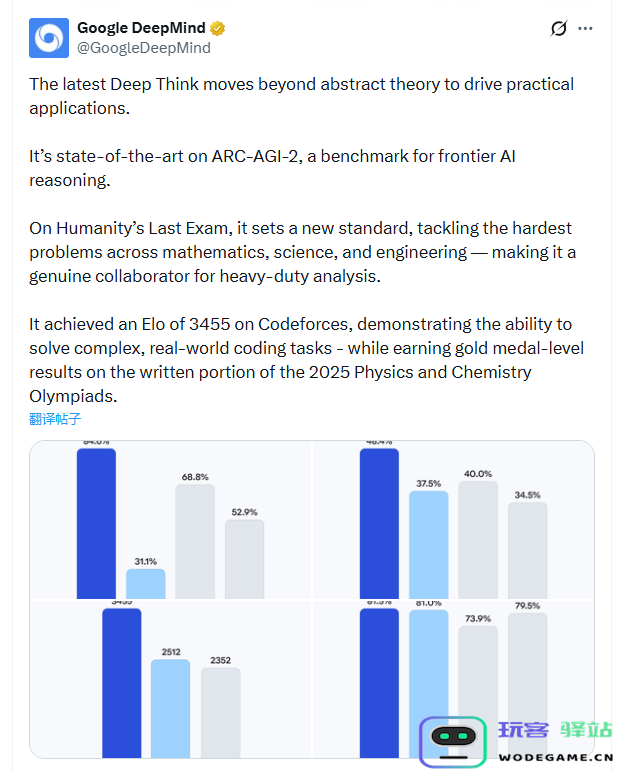Viewport: 624px width, 772px height.
Task: Click the light blue 2512 Elo bar
Action: [x=170, y=708]
